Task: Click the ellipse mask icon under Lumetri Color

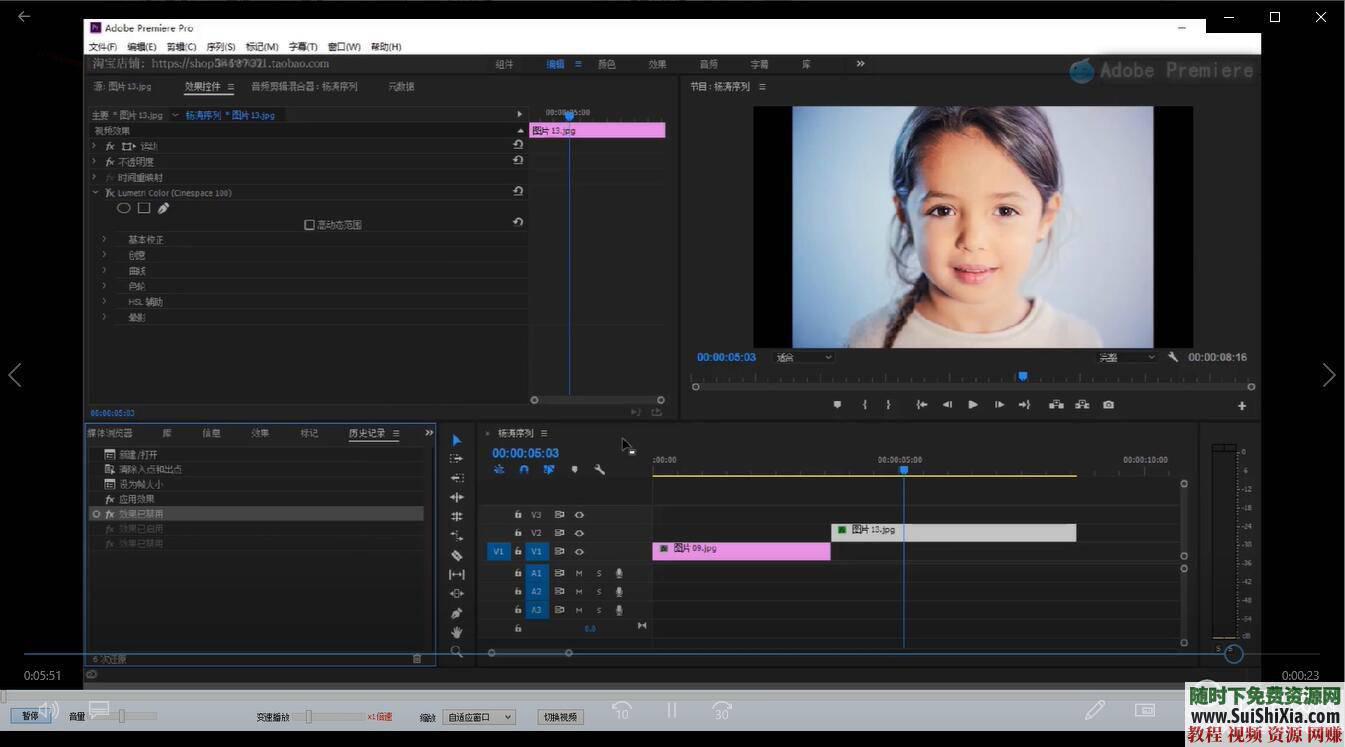Action: [x=124, y=208]
